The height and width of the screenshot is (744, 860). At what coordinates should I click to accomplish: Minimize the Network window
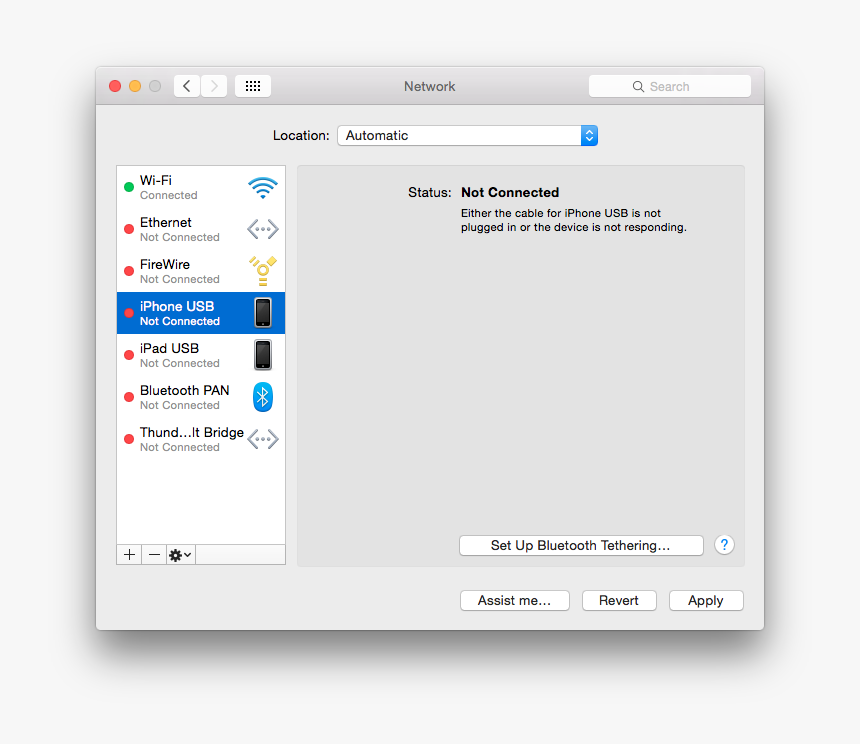tap(135, 86)
